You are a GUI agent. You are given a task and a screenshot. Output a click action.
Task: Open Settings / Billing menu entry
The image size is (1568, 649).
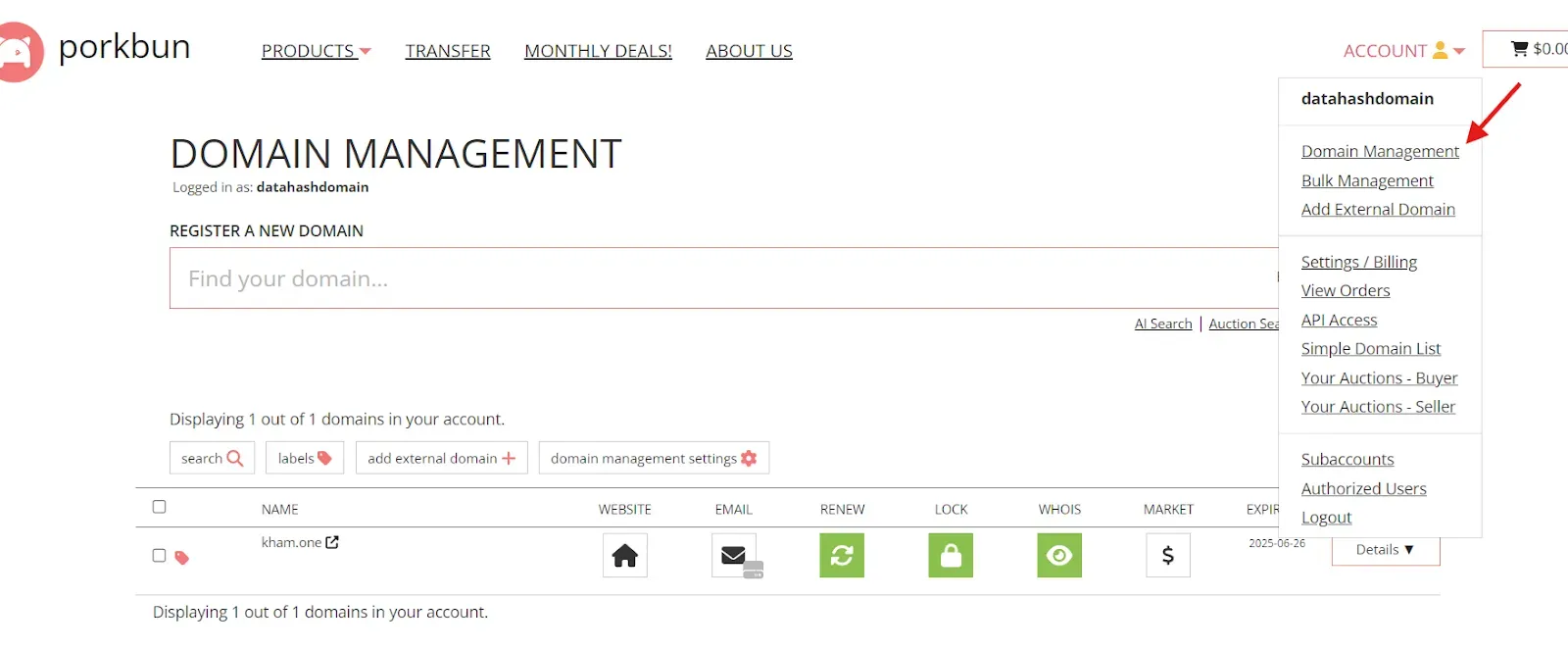point(1359,262)
